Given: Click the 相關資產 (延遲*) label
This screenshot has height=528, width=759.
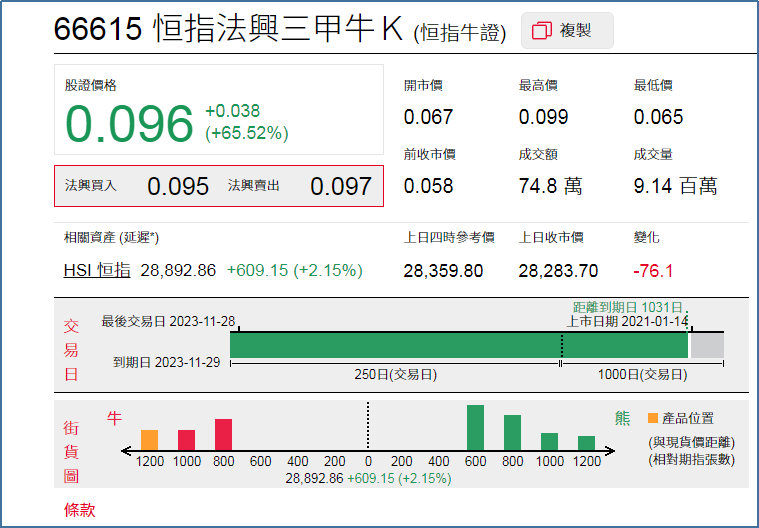Looking at the screenshot, I should tap(111, 238).
